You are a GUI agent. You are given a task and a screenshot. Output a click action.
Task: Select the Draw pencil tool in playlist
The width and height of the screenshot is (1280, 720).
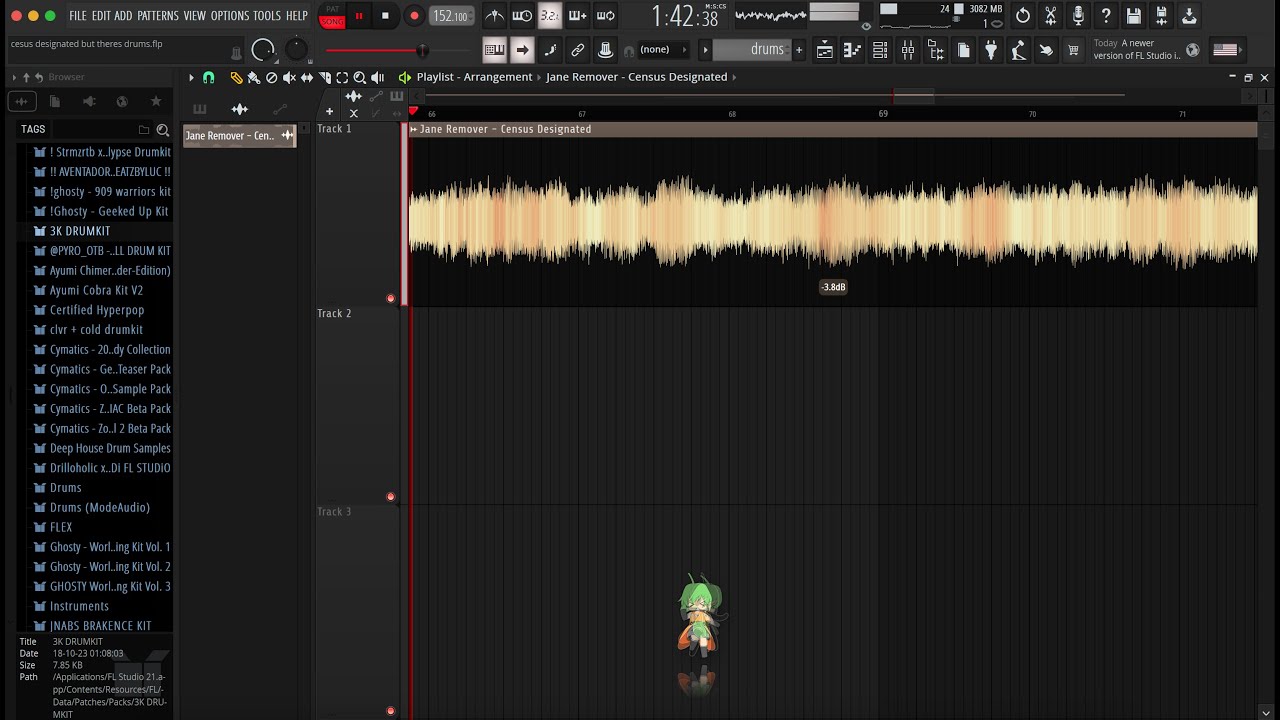[236, 77]
